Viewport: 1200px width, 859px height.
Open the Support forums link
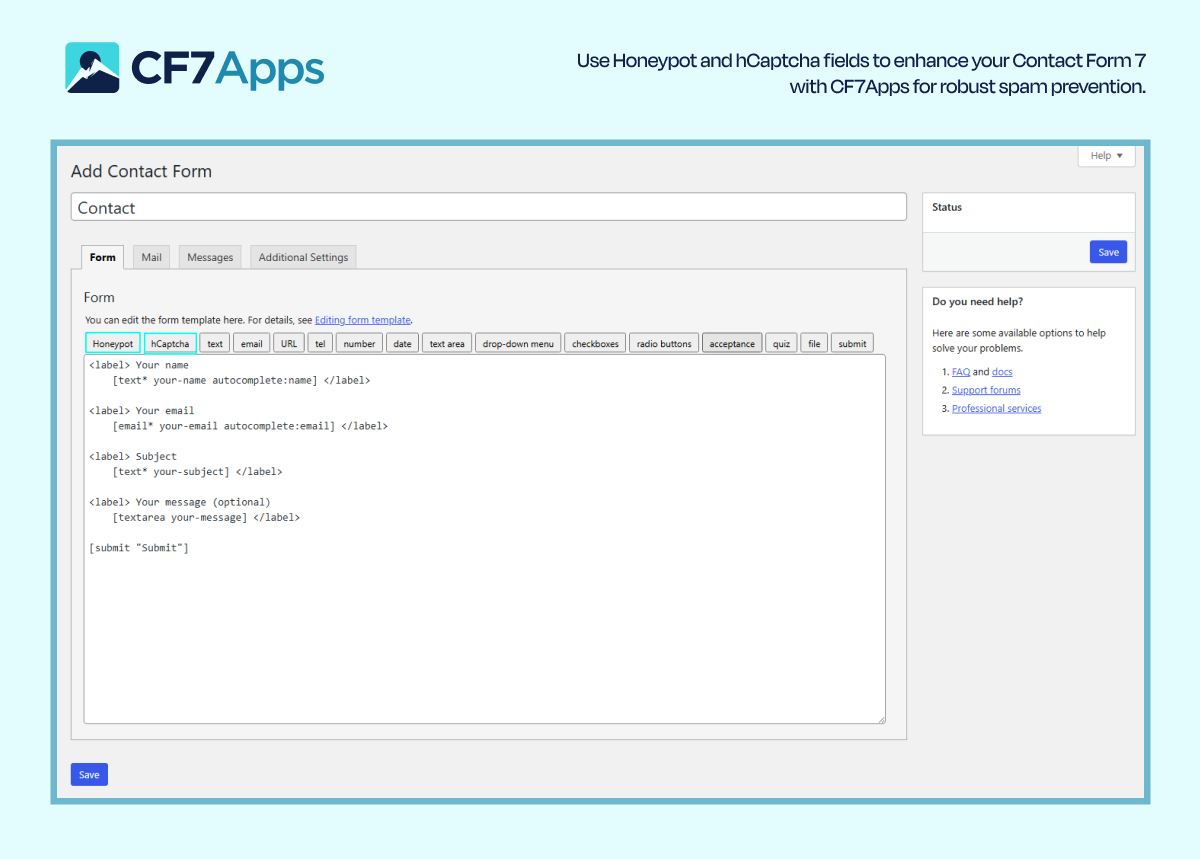coord(986,390)
